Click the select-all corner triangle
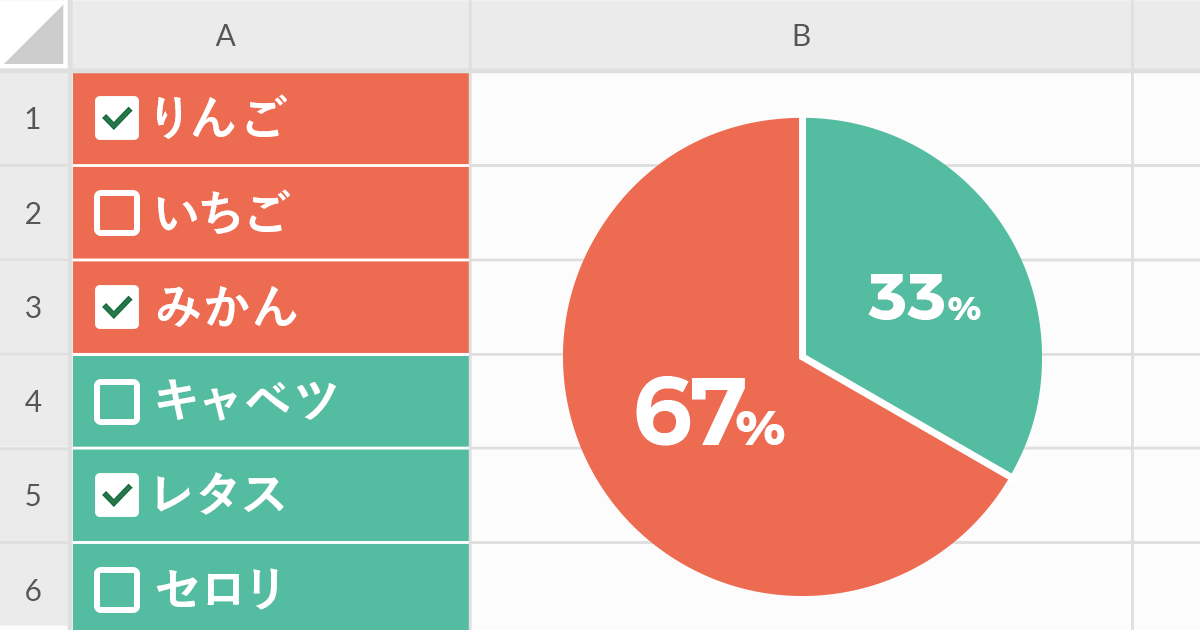This screenshot has height=630, width=1200. (x=35, y=34)
